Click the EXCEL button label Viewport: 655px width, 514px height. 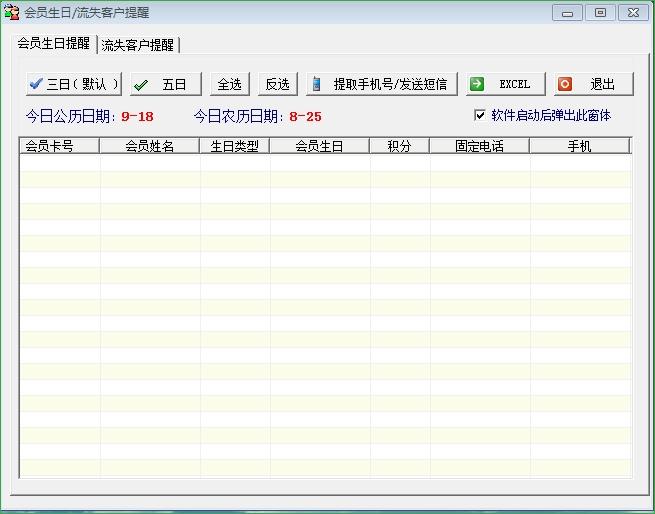click(x=515, y=84)
